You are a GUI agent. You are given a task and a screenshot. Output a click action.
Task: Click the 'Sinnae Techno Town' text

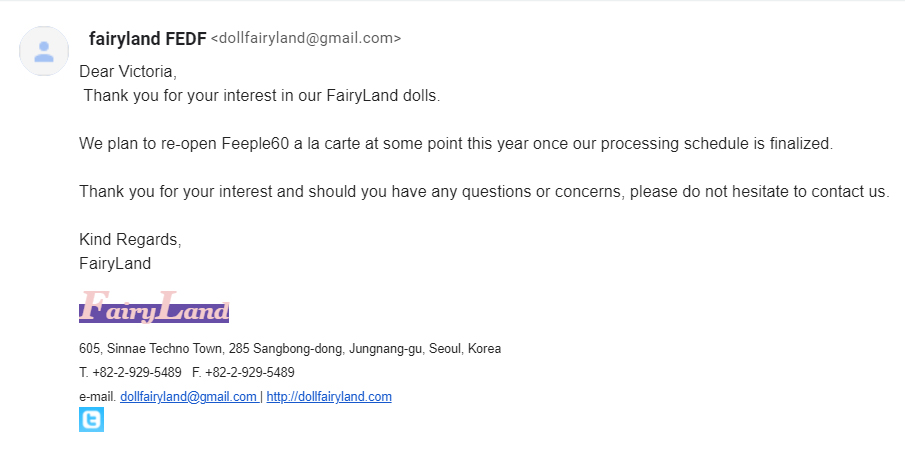tap(165, 349)
